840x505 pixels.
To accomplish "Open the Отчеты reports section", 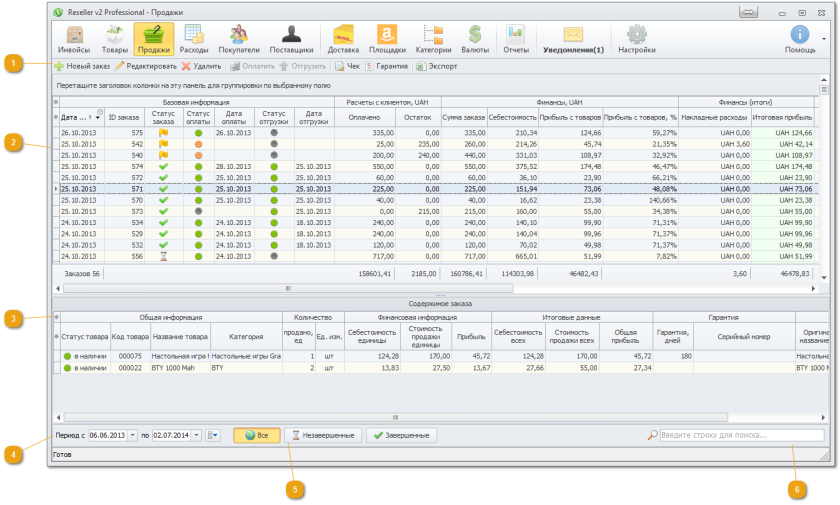I will [516, 39].
